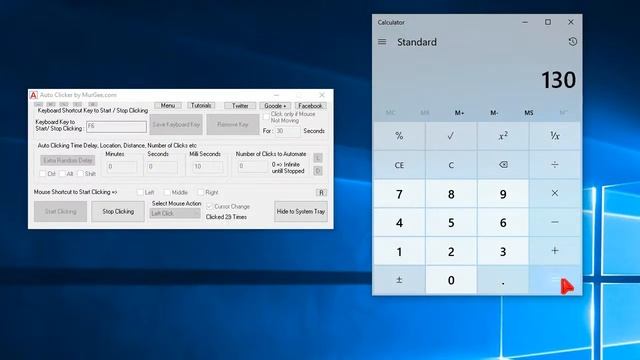Open Calculator history panel
This screenshot has width=640, height=360.
click(572, 42)
